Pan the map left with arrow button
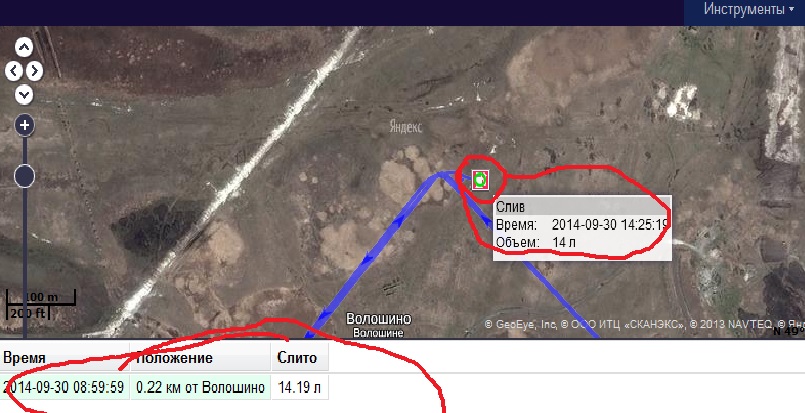The image size is (805, 413). coord(14,71)
